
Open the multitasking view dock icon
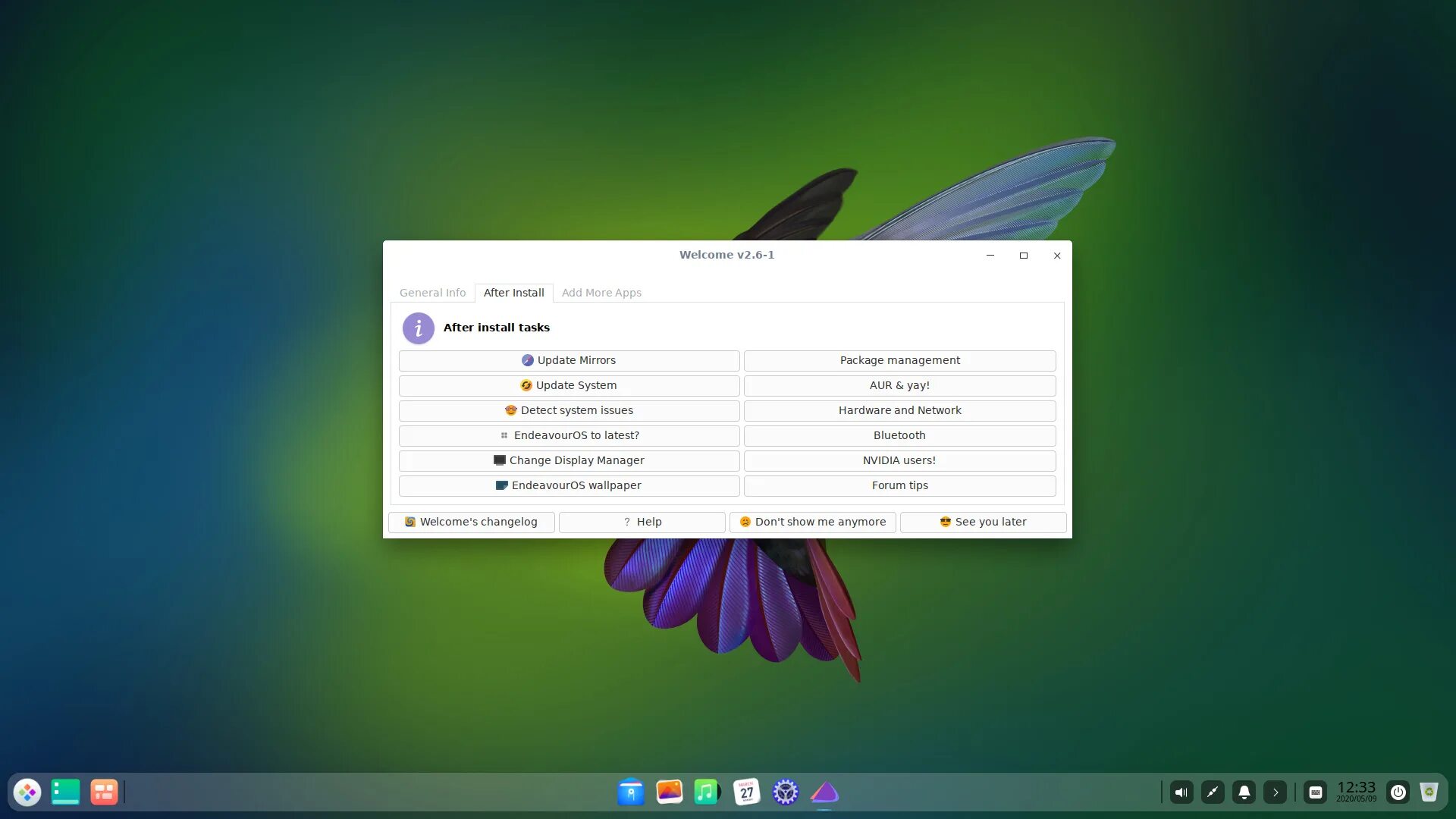(104, 792)
